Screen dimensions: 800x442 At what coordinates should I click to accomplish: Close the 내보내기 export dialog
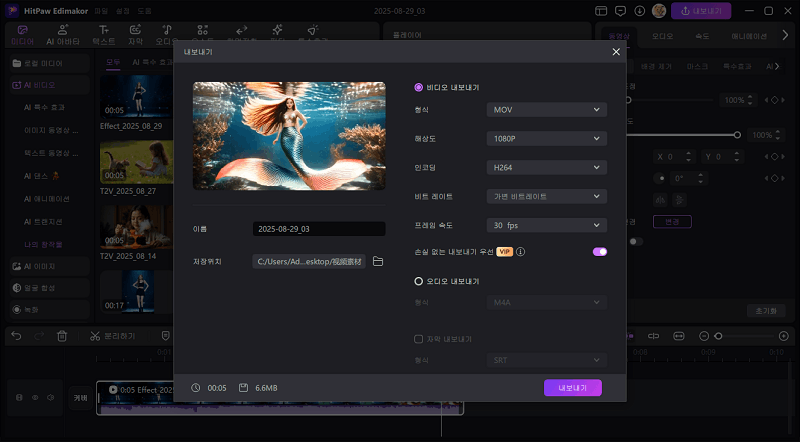(x=615, y=51)
